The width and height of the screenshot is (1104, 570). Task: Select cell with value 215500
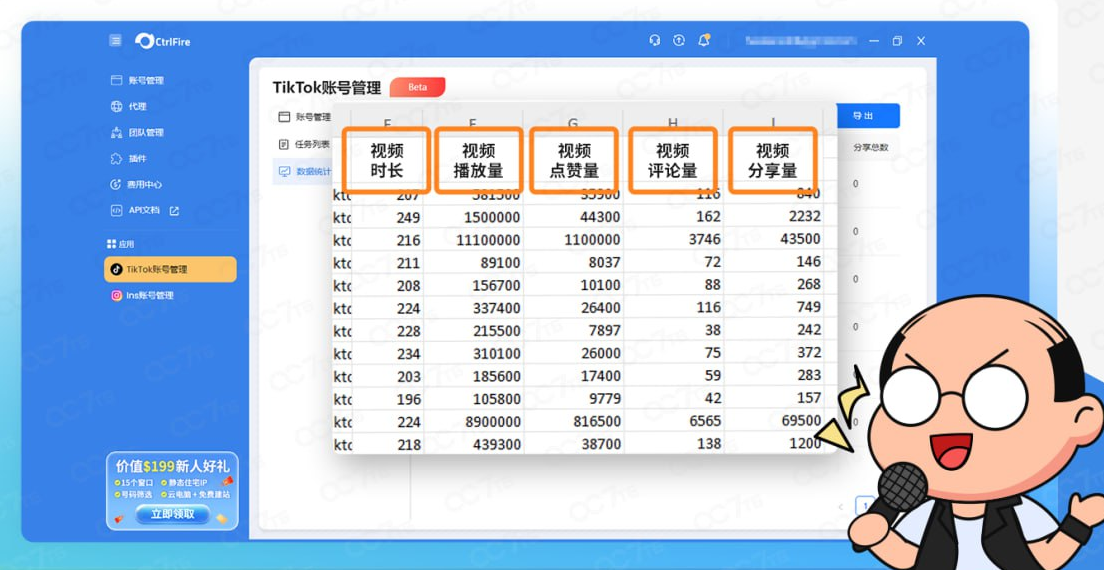[x=473, y=331]
